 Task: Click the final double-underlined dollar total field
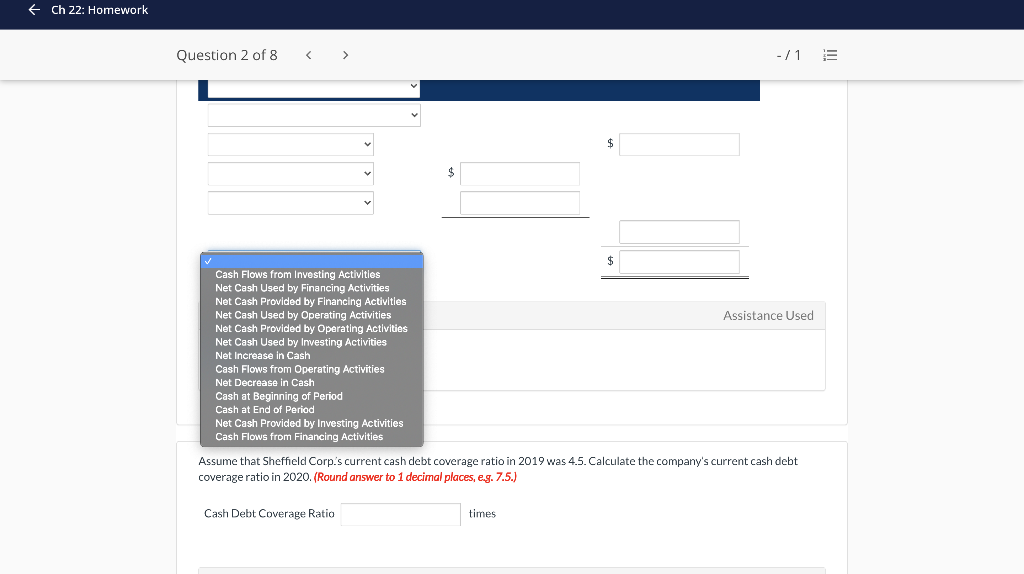coord(679,262)
